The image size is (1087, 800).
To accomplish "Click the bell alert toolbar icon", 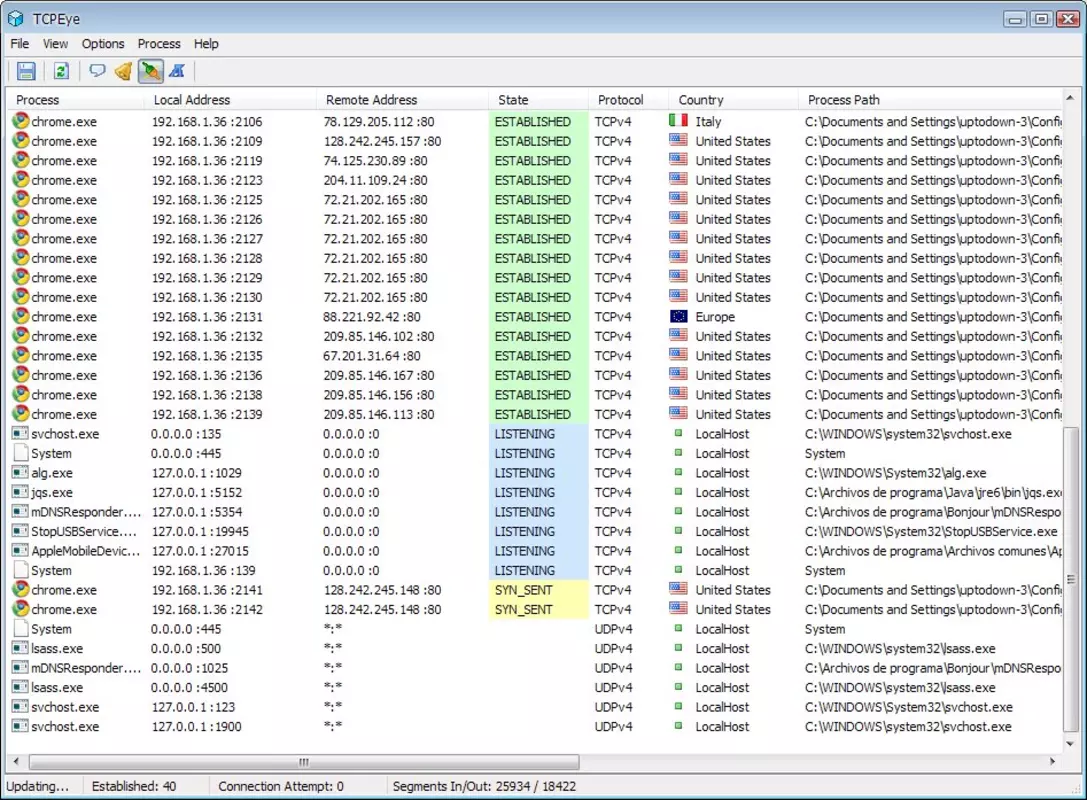I will 123,71.
